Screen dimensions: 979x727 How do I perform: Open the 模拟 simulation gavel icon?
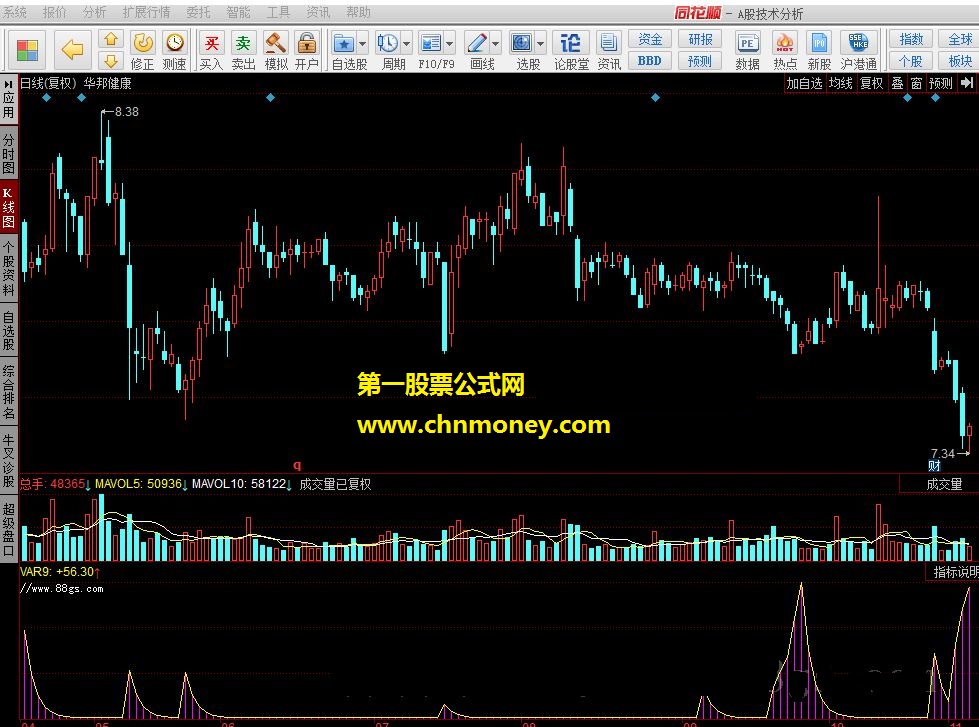point(275,51)
